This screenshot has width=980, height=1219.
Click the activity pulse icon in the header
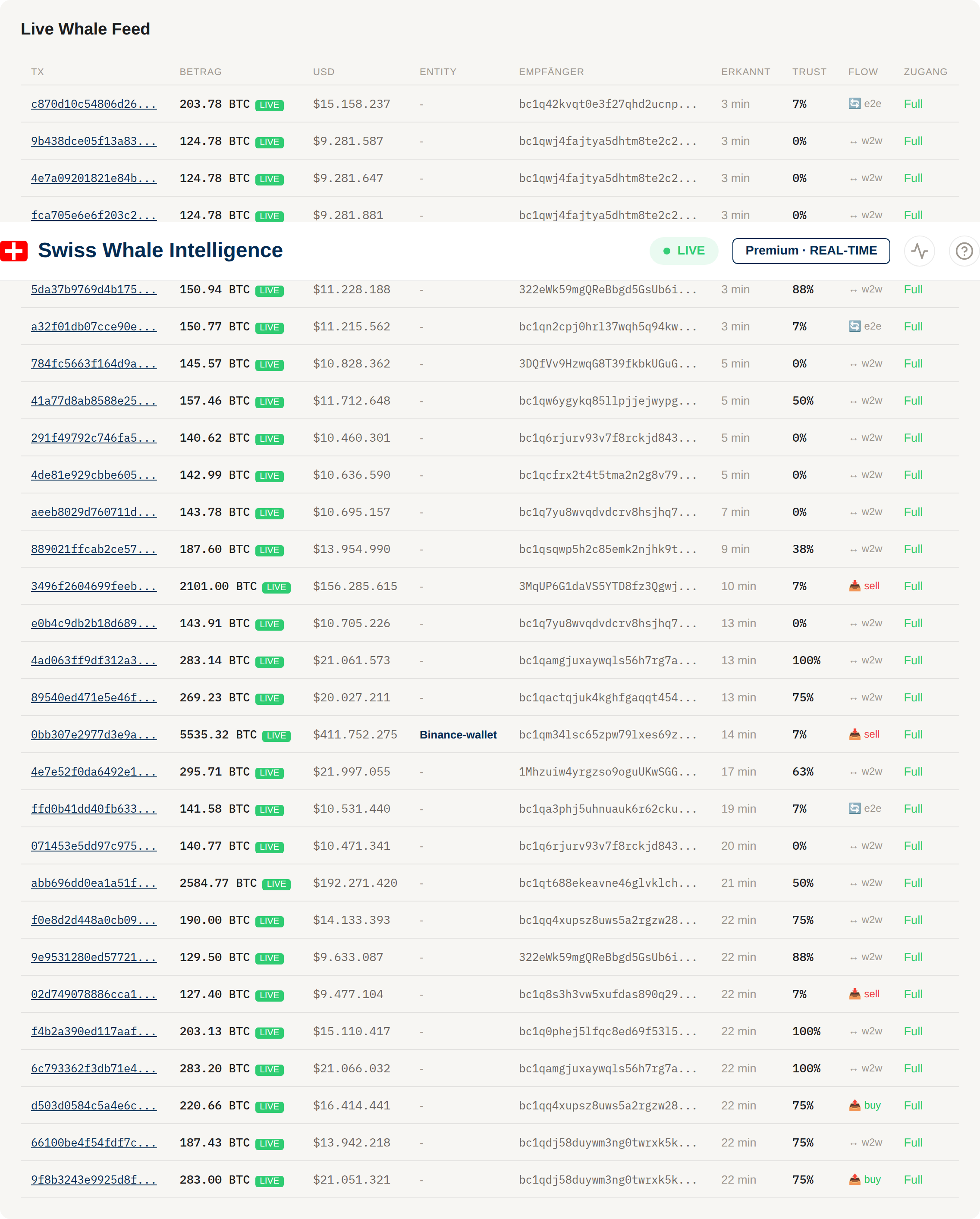click(x=920, y=251)
